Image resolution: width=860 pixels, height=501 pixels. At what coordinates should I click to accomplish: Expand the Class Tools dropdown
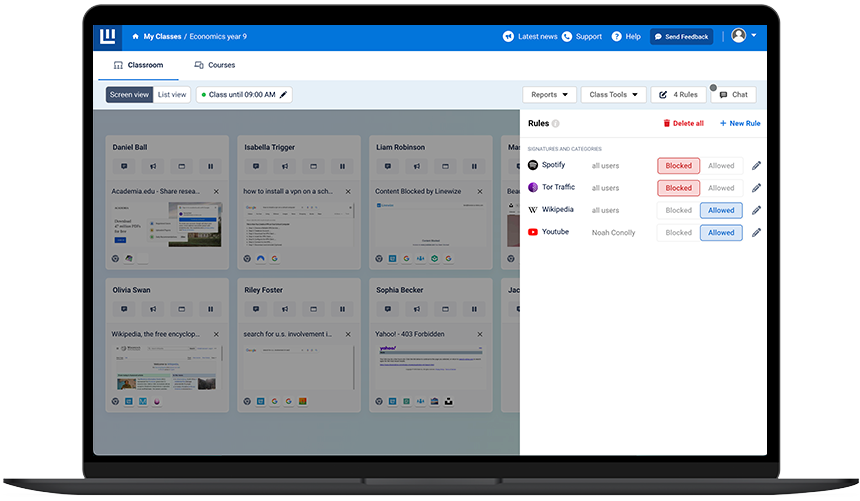click(612, 95)
